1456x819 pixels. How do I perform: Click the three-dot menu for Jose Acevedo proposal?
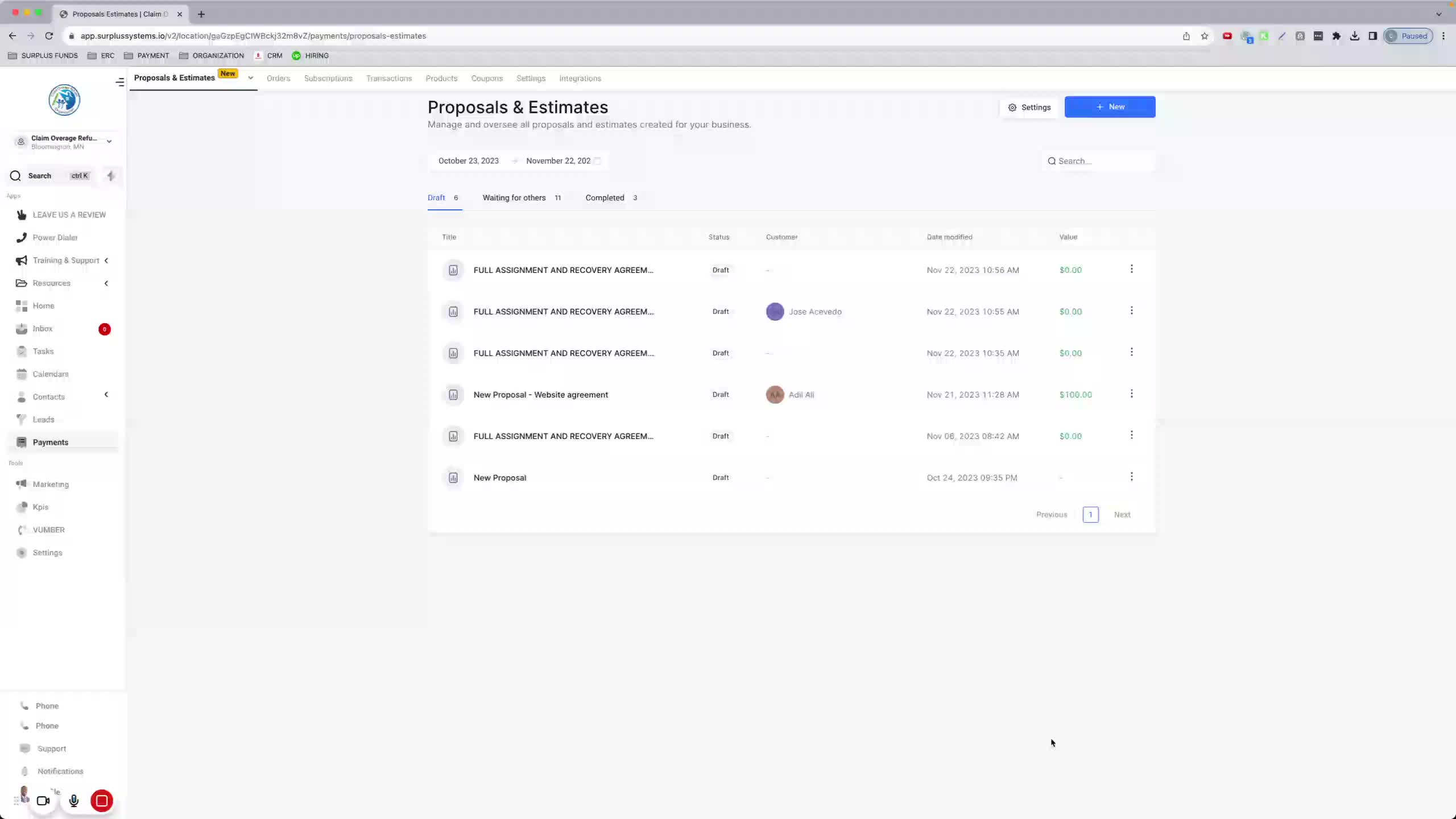pos(1131,311)
